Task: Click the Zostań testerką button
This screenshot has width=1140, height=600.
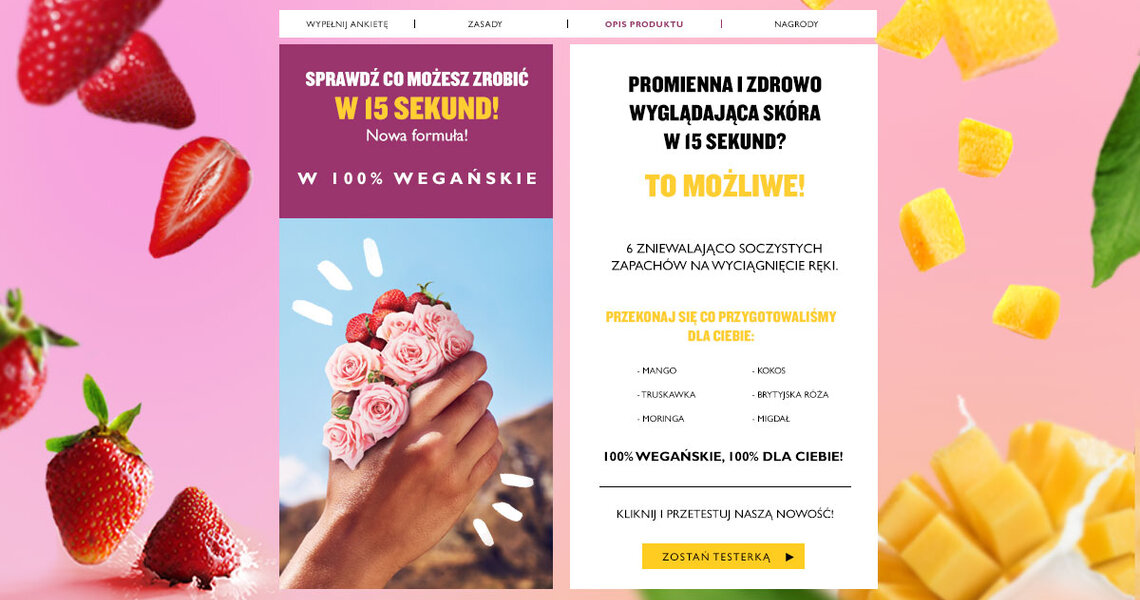Action: [x=723, y=556]
